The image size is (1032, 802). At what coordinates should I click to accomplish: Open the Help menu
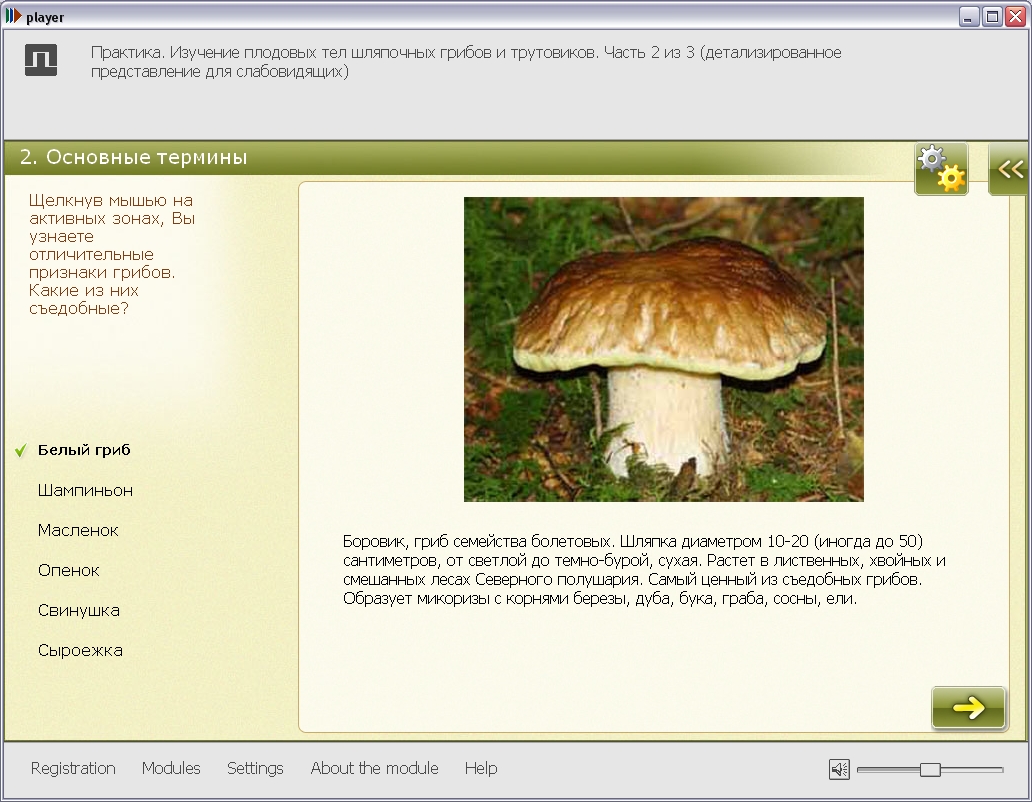coord(481,768)
